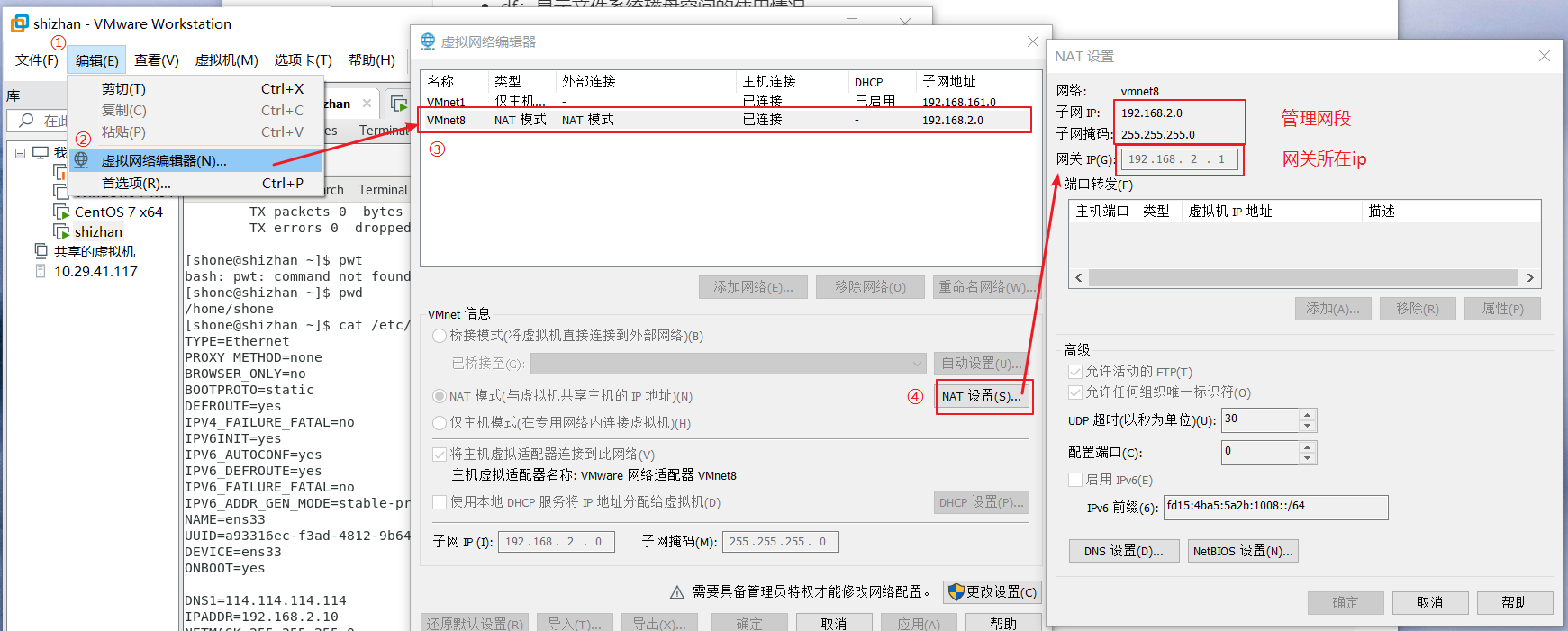Open the 编辑(E) menu
Screen dimensions: 1568x631
(96, 60)
